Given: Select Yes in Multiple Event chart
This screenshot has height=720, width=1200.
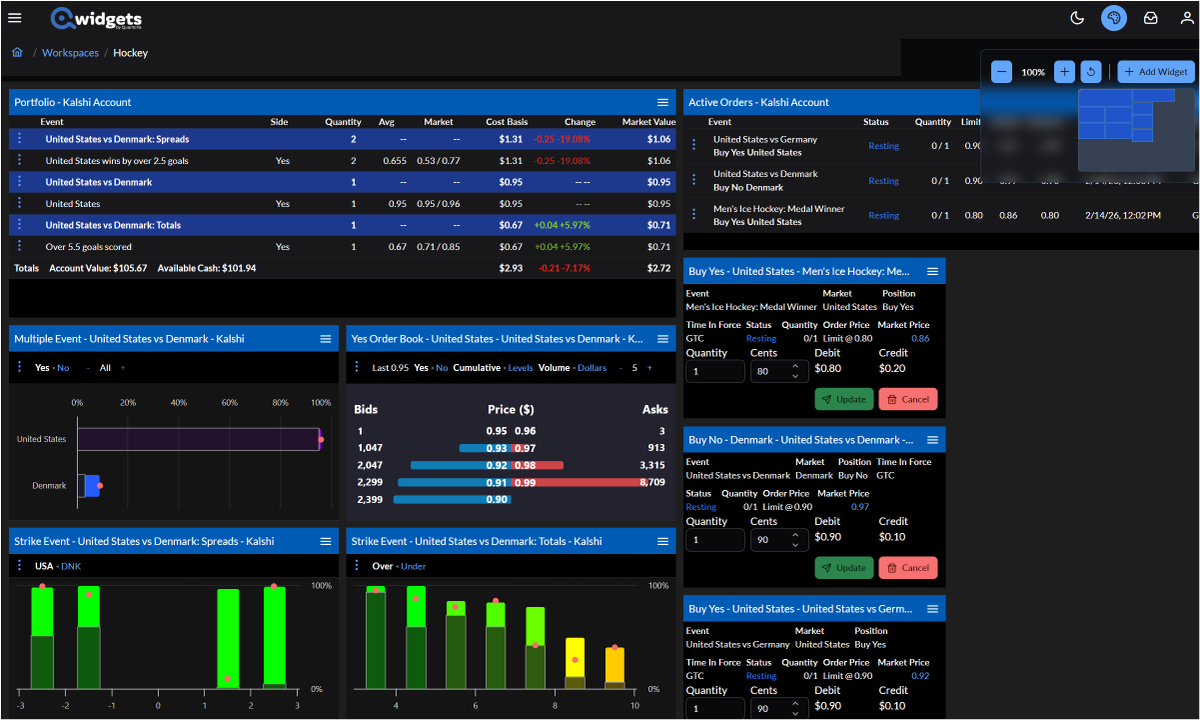Looking at the screenshot, I should tap(42, 368).
